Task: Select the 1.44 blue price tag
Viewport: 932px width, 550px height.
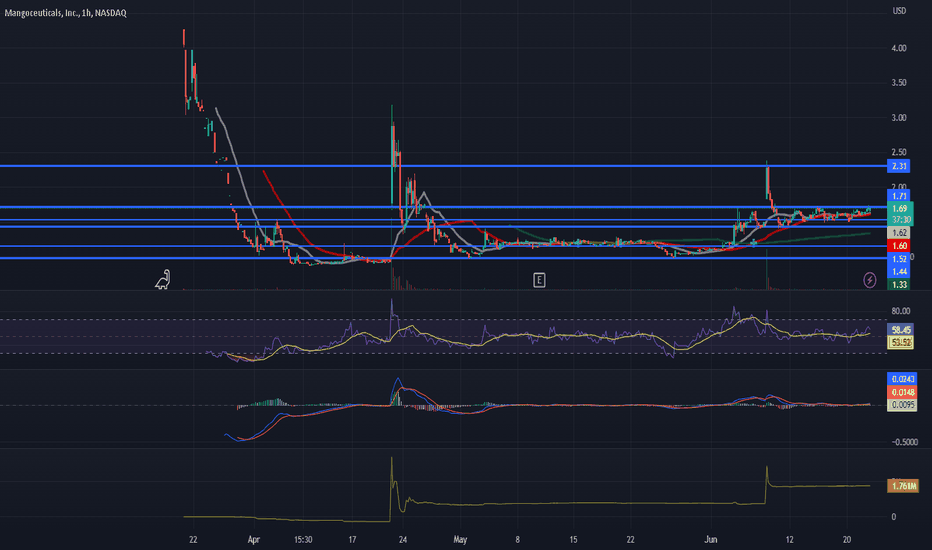Action: pos(899,272)
